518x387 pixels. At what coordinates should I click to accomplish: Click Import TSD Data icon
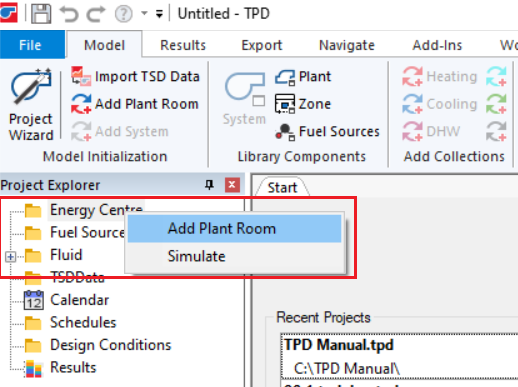point(81,76)
